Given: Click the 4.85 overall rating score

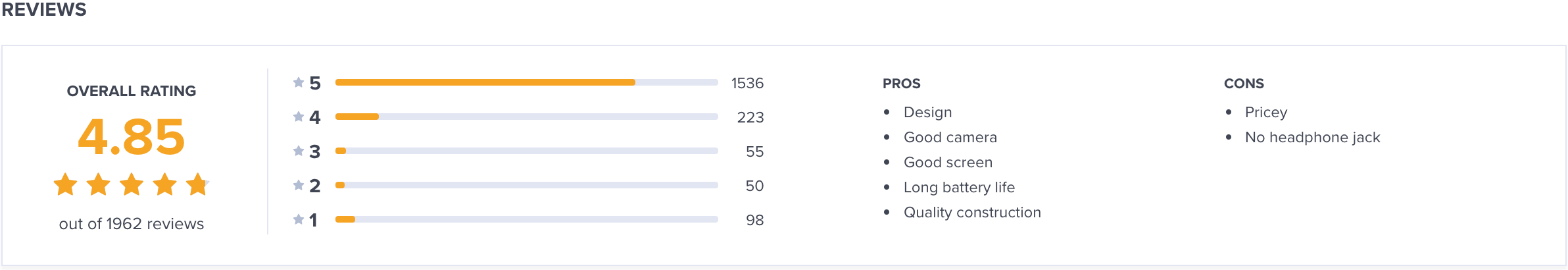Looking at the screenshot, I should [132, 137].
